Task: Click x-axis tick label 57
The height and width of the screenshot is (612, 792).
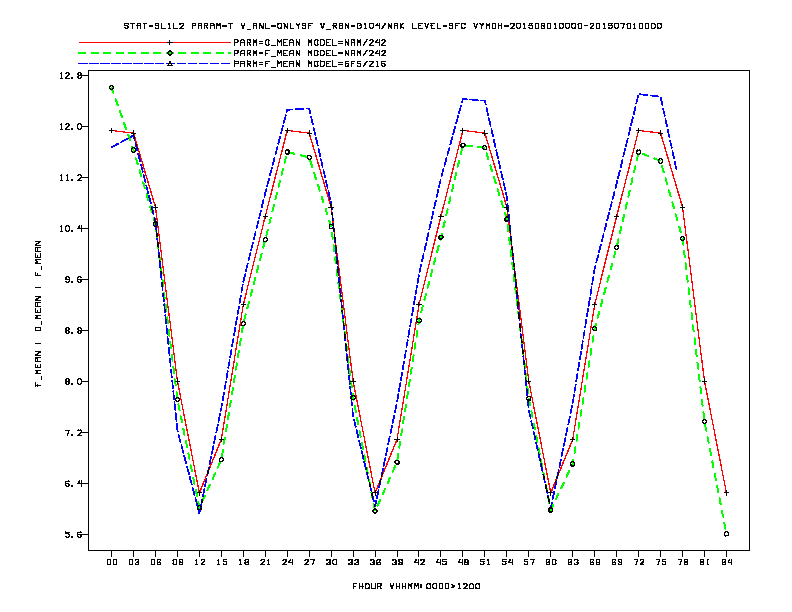Action: pos(529,562)
